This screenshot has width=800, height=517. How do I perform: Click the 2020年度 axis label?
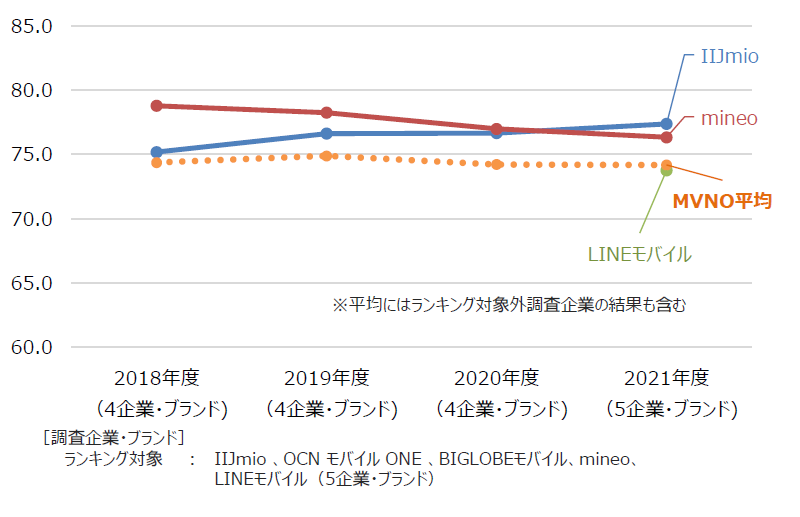click(x=496, y=378)
